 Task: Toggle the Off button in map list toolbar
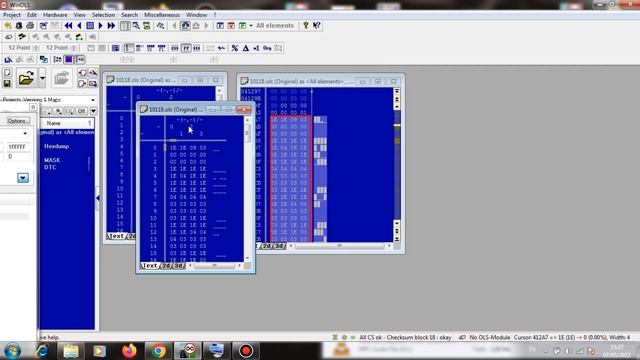pos(81,111)
